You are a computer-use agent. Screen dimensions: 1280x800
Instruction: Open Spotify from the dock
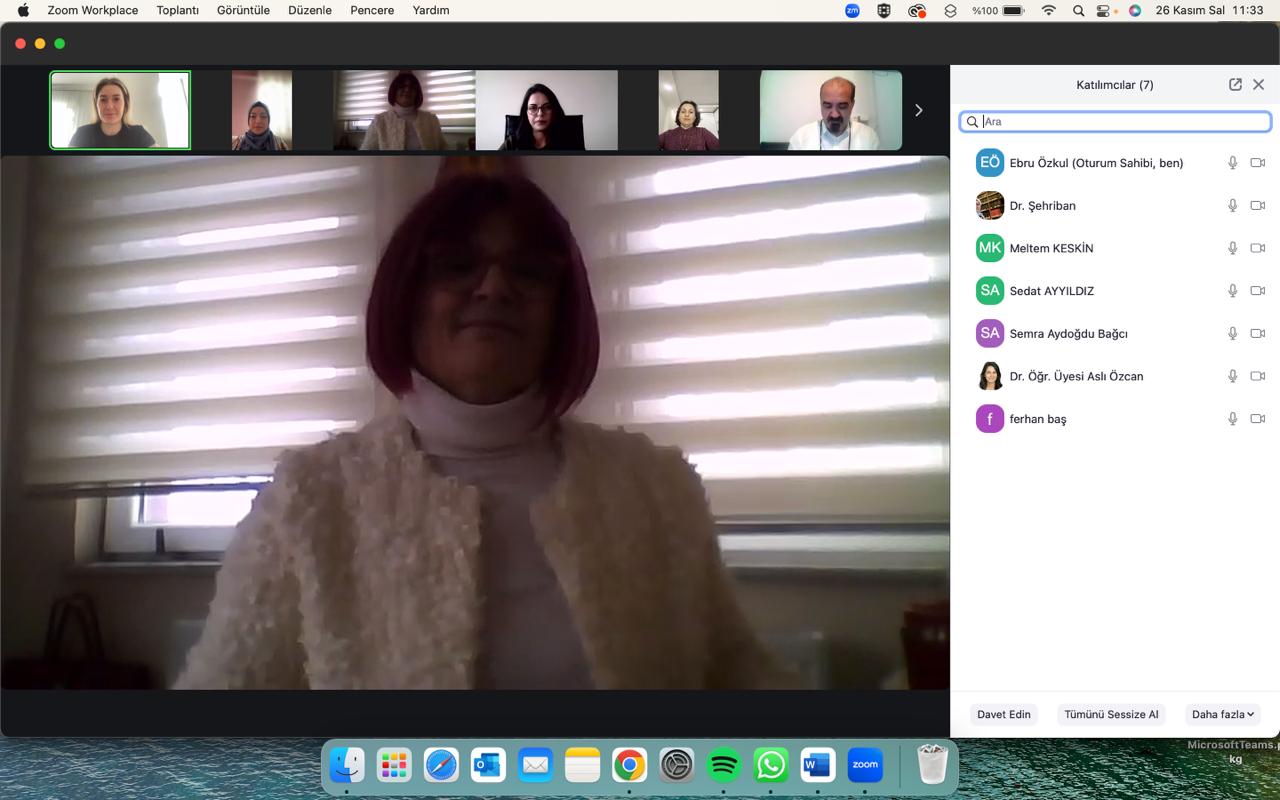pos(724,766)
